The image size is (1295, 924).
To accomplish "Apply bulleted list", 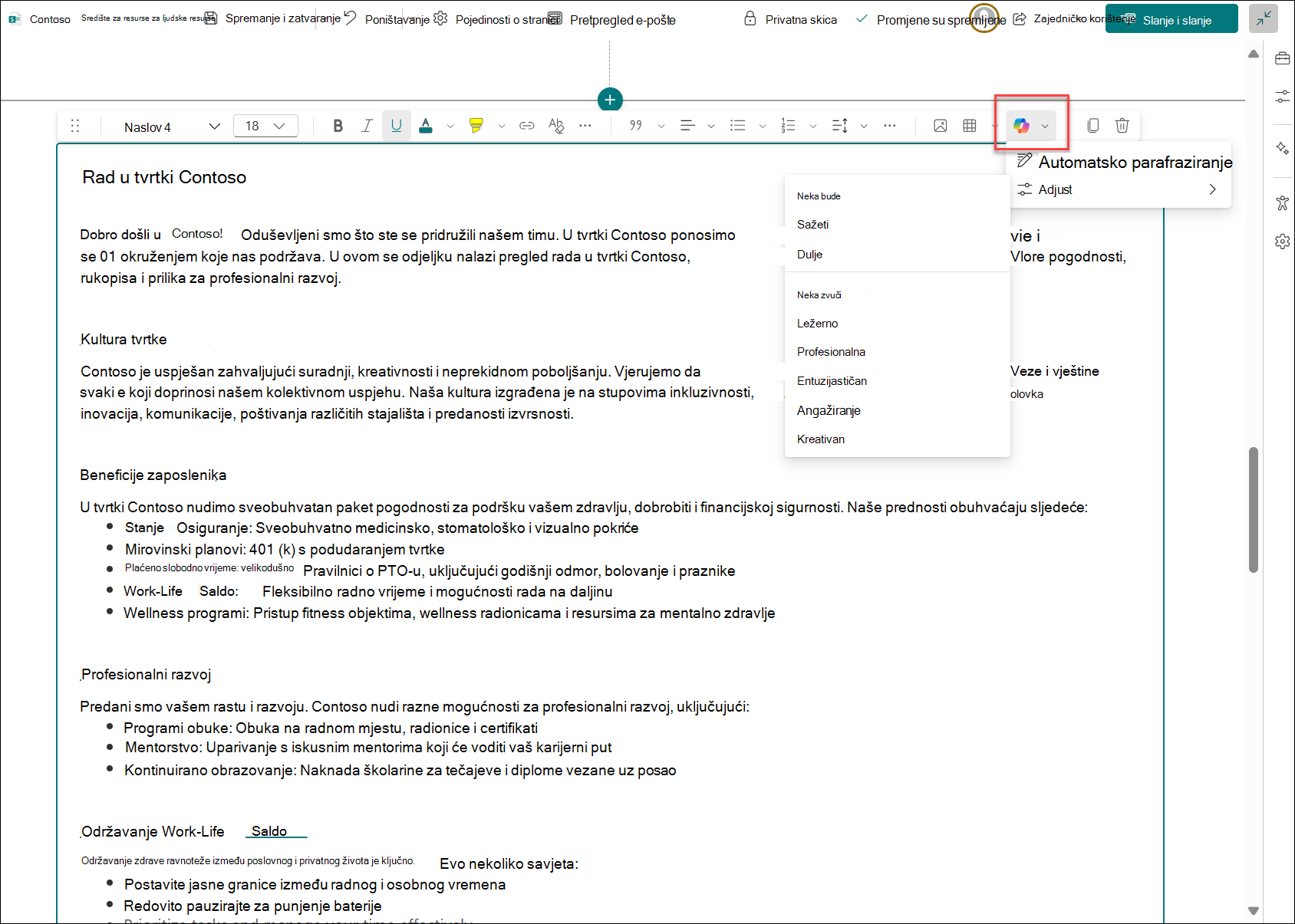I will pyautogui.click(x=738, y=126).
